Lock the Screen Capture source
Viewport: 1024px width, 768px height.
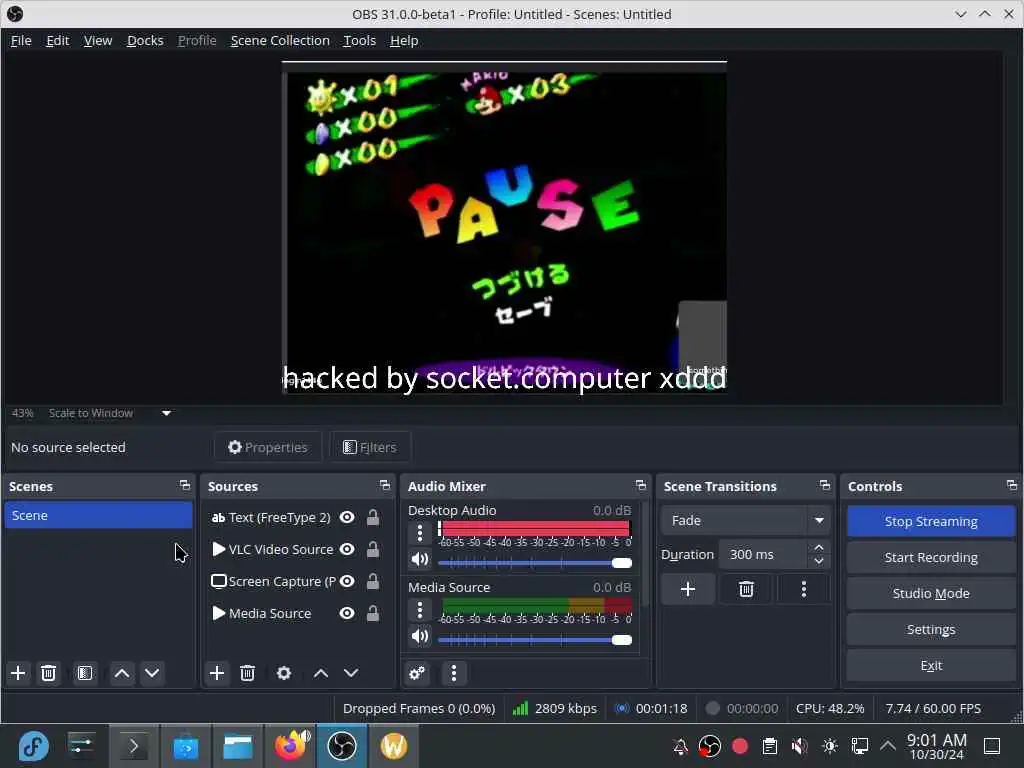(373, 581)
